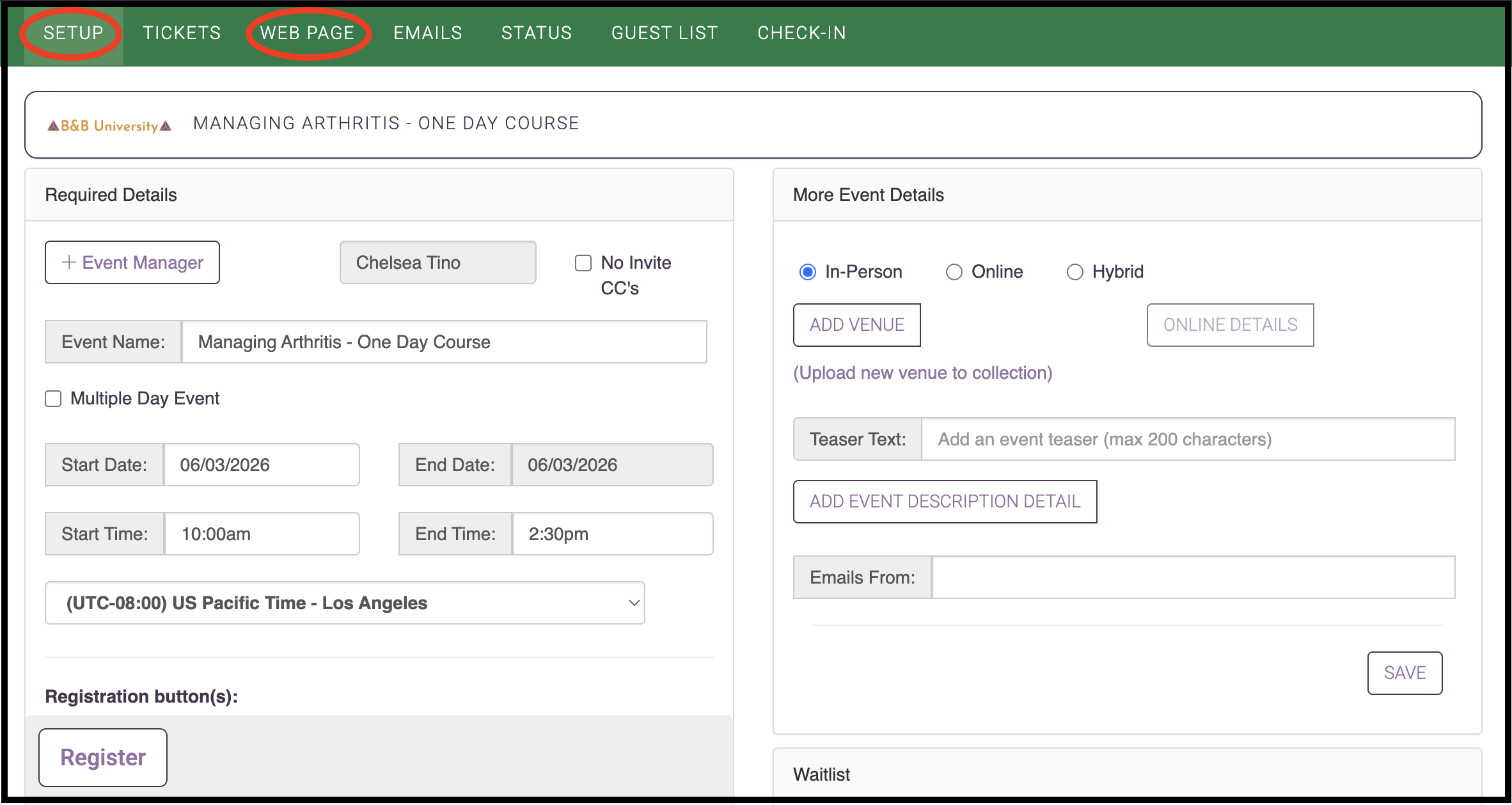Click the Registration button(s) label
The image size is (1512, 805).
pos(141,696)
